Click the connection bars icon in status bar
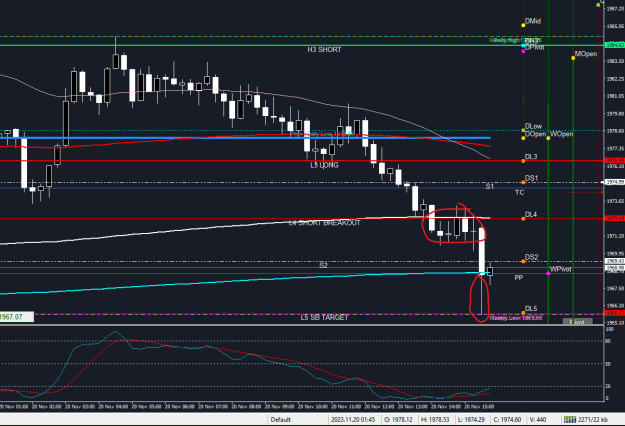The image size is (625, 426). pos(570,419)
